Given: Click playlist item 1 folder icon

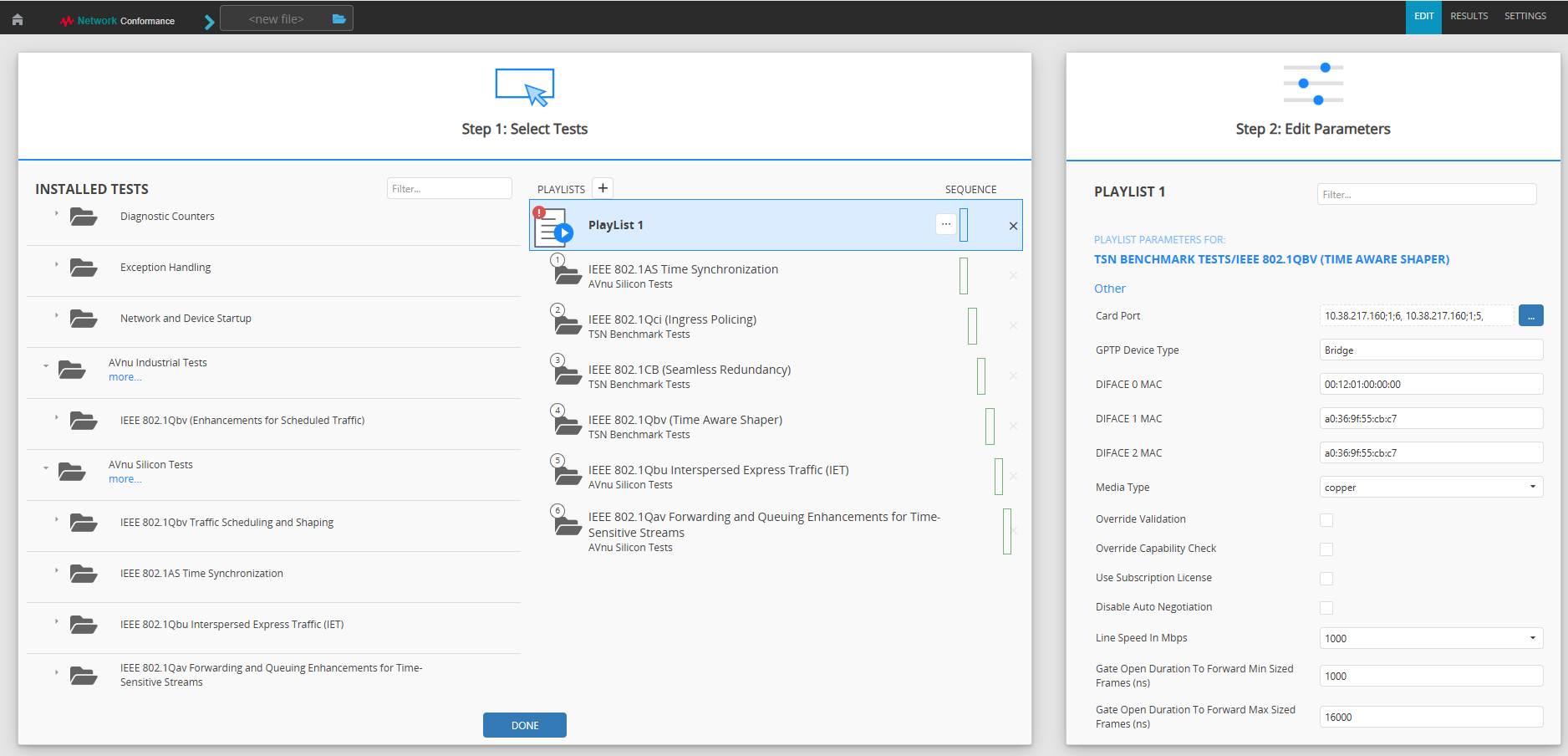Looking at the screenshot, I should pyautogui.click(x=568, y=275).
